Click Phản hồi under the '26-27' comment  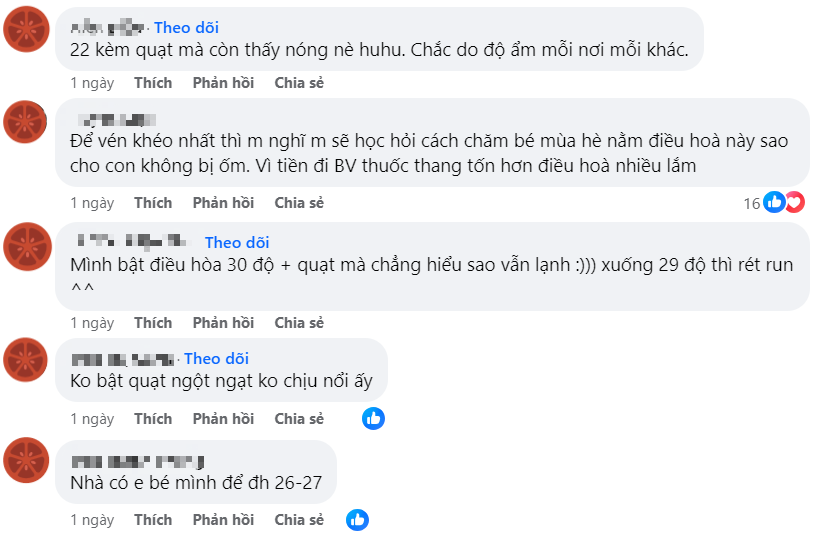(x=223, y=519)
